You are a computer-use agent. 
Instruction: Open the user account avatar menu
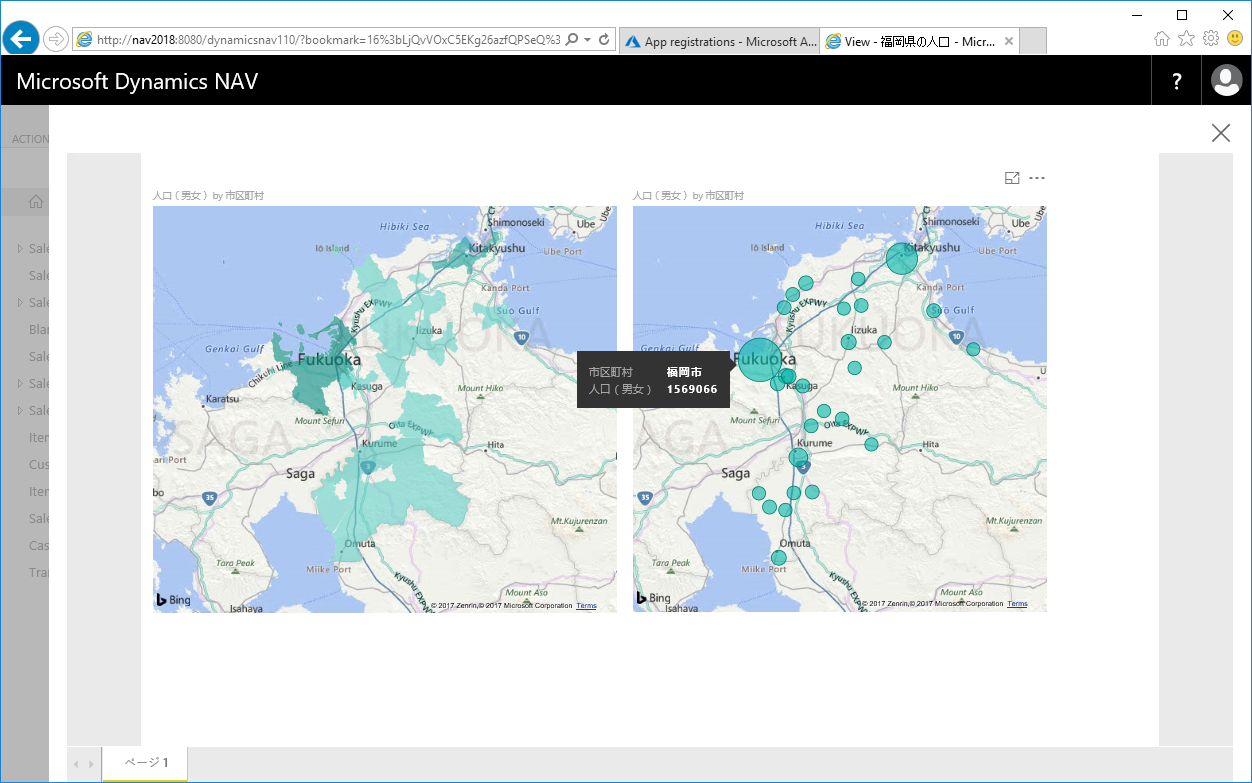click(1226, 81)
